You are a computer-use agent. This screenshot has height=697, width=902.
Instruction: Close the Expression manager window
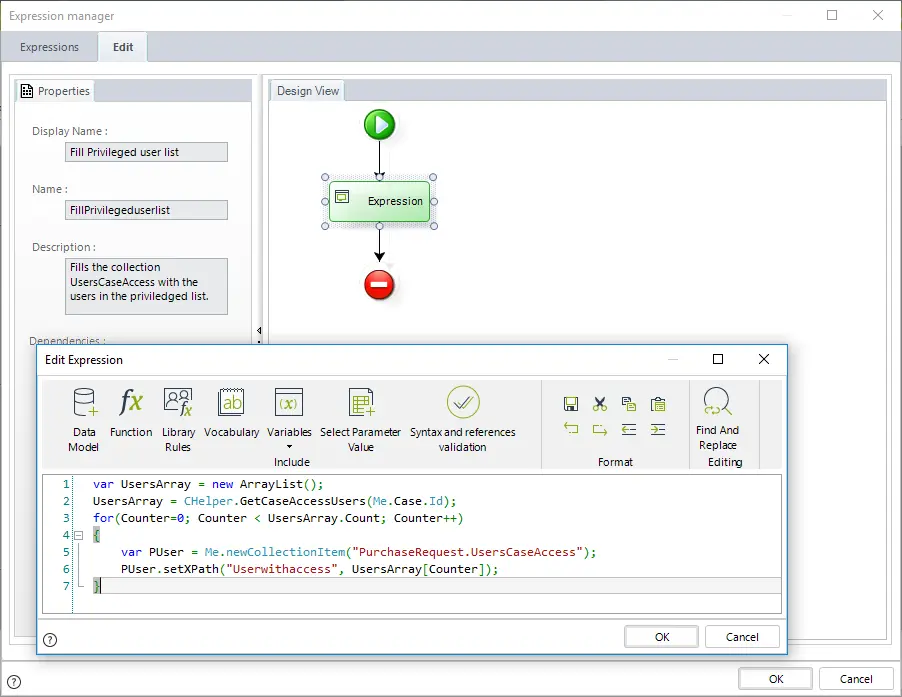coord(878,15)
